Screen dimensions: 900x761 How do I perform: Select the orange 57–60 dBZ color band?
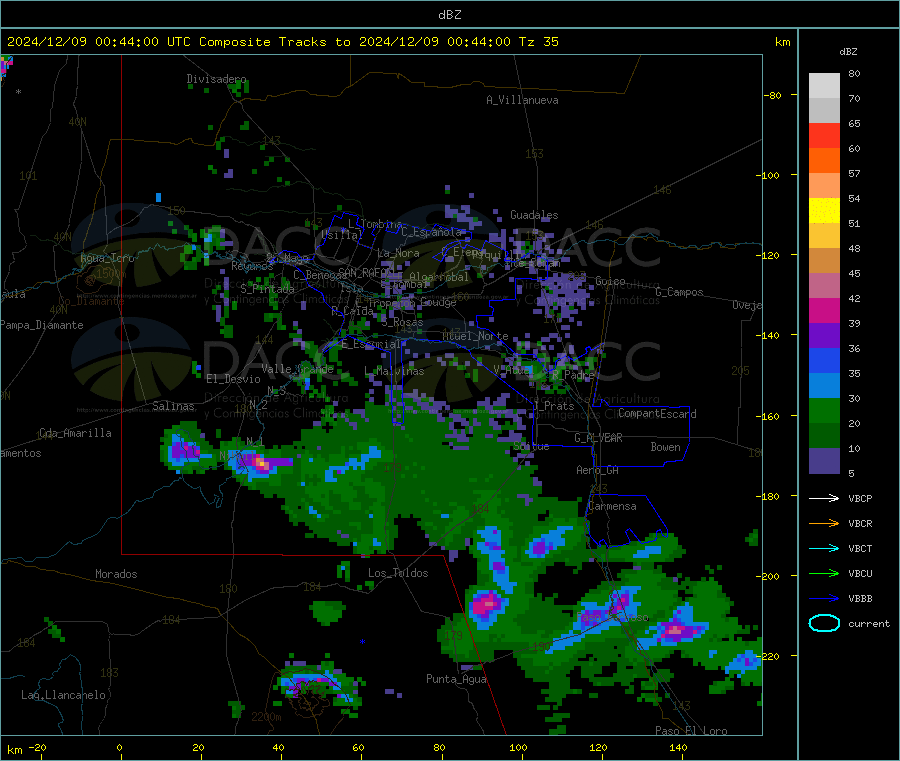coord(824,161)
